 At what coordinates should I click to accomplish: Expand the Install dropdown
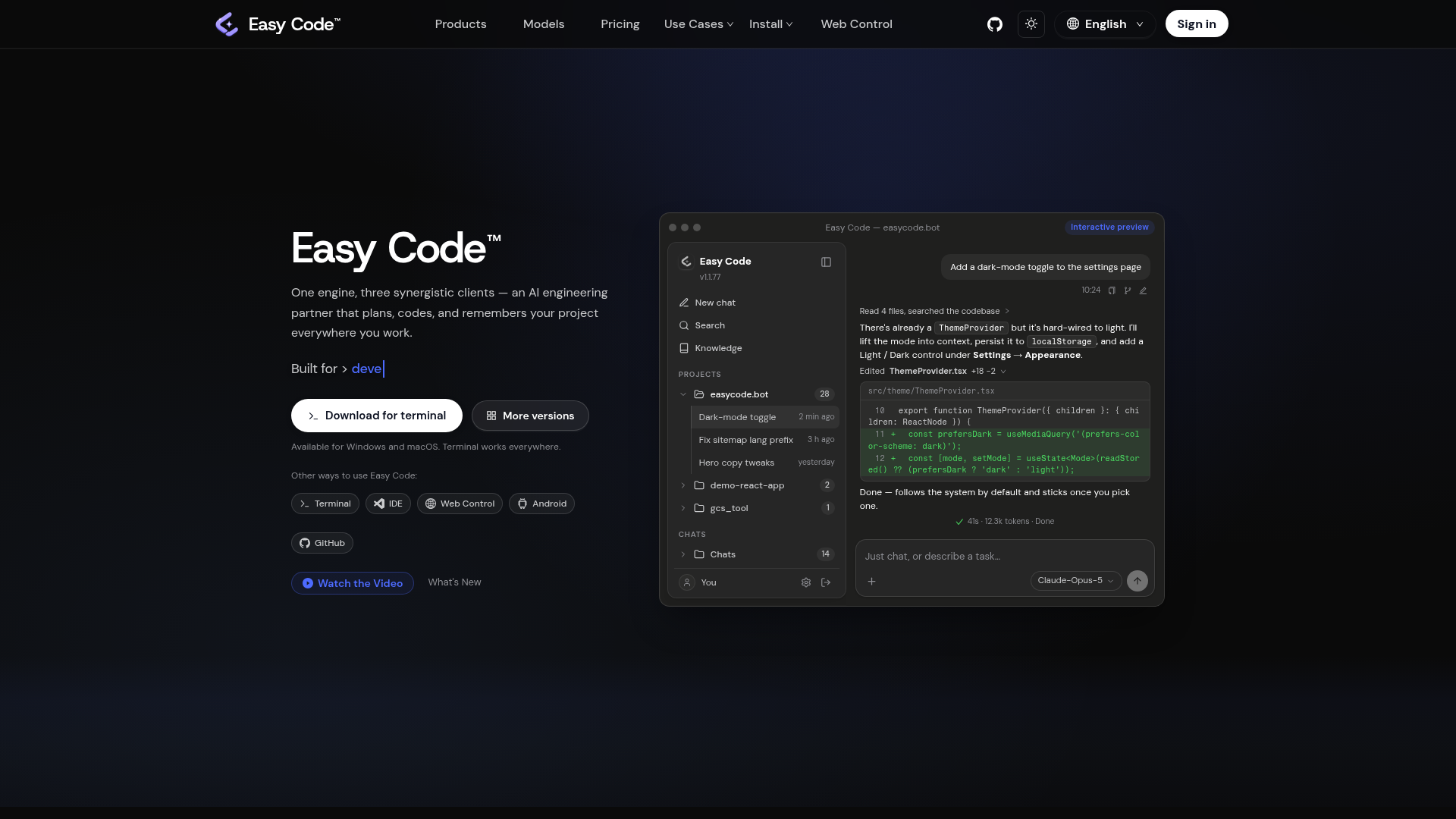[x=770, y=24]
